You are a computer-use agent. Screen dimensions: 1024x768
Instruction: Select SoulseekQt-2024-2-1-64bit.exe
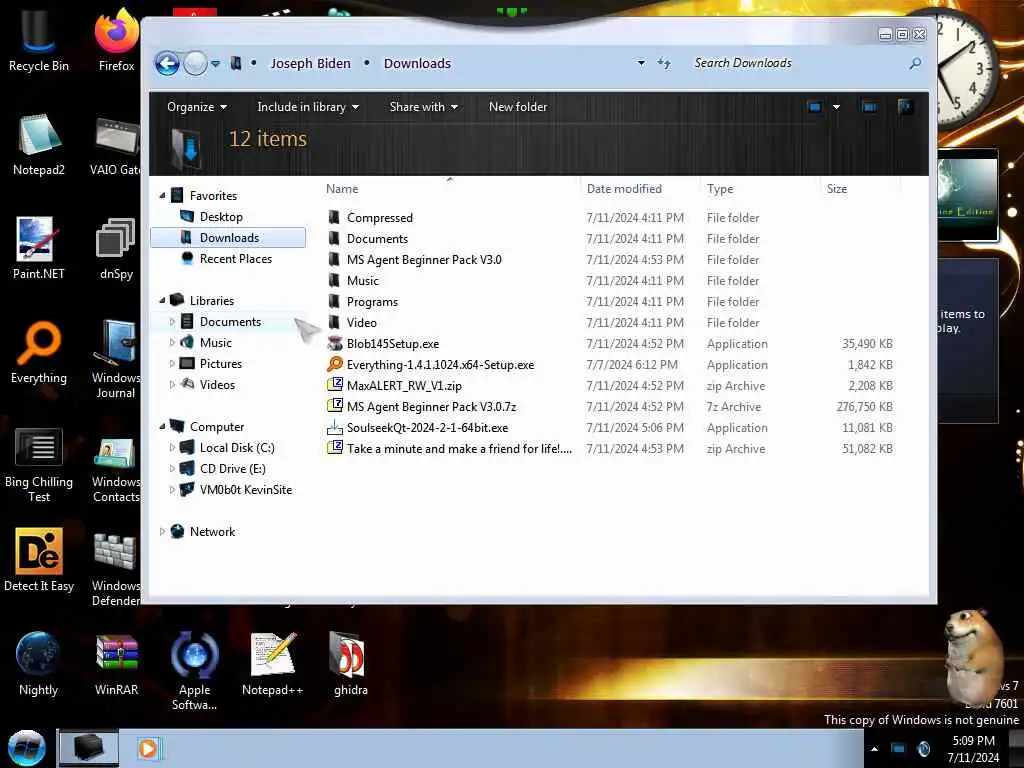(x=427, y=428)
